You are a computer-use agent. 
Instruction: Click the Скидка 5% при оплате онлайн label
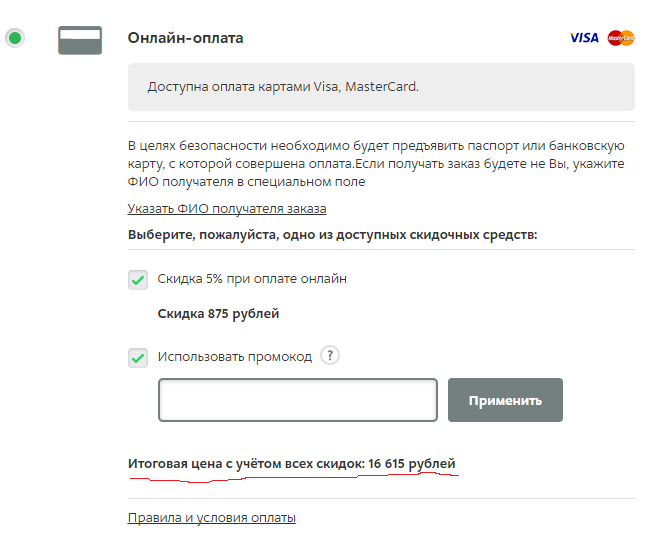(252, 279)
